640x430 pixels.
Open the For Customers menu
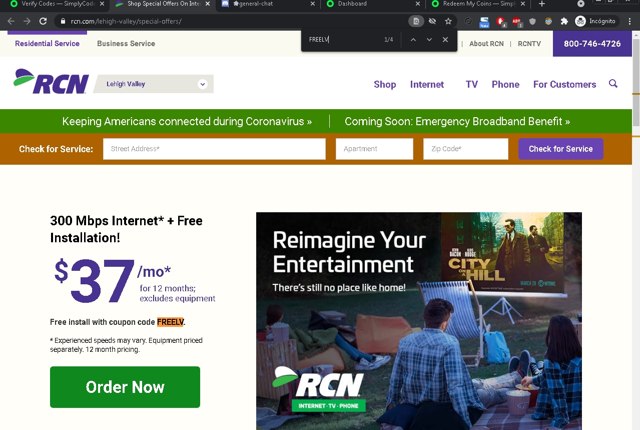coord(564,84)
